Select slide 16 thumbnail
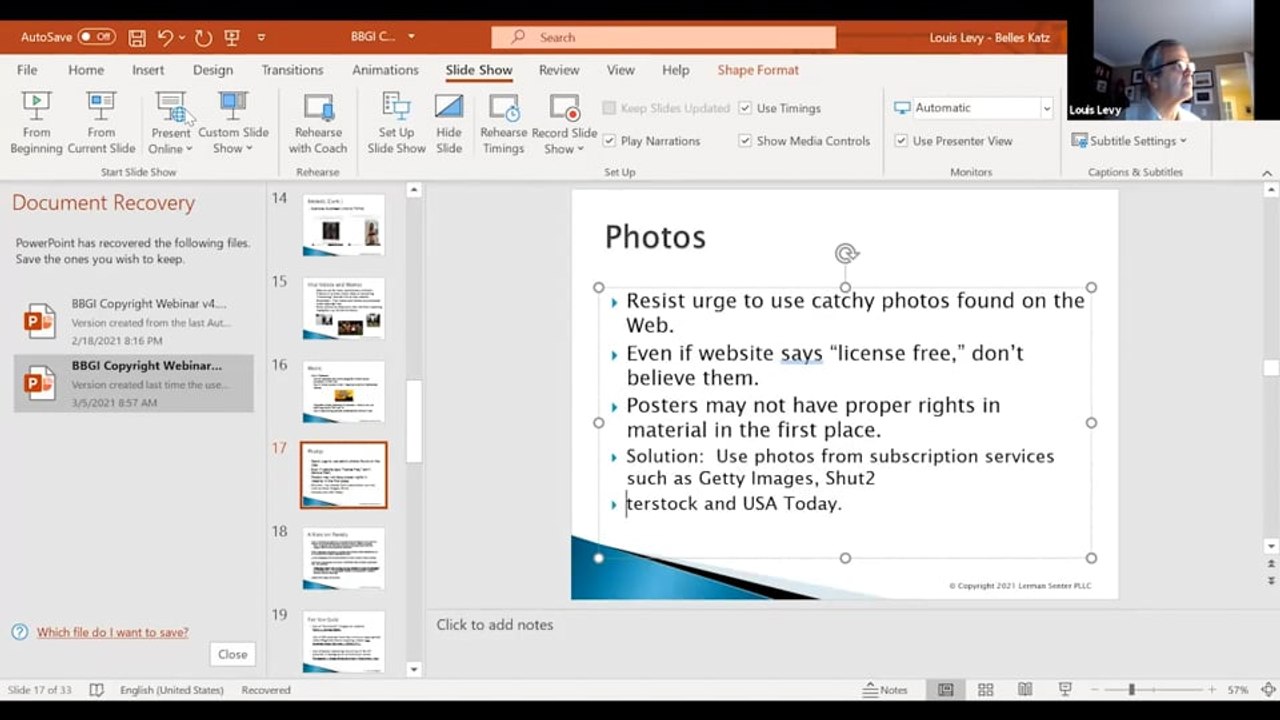1280x720 pixels. [x=343, y=391]
